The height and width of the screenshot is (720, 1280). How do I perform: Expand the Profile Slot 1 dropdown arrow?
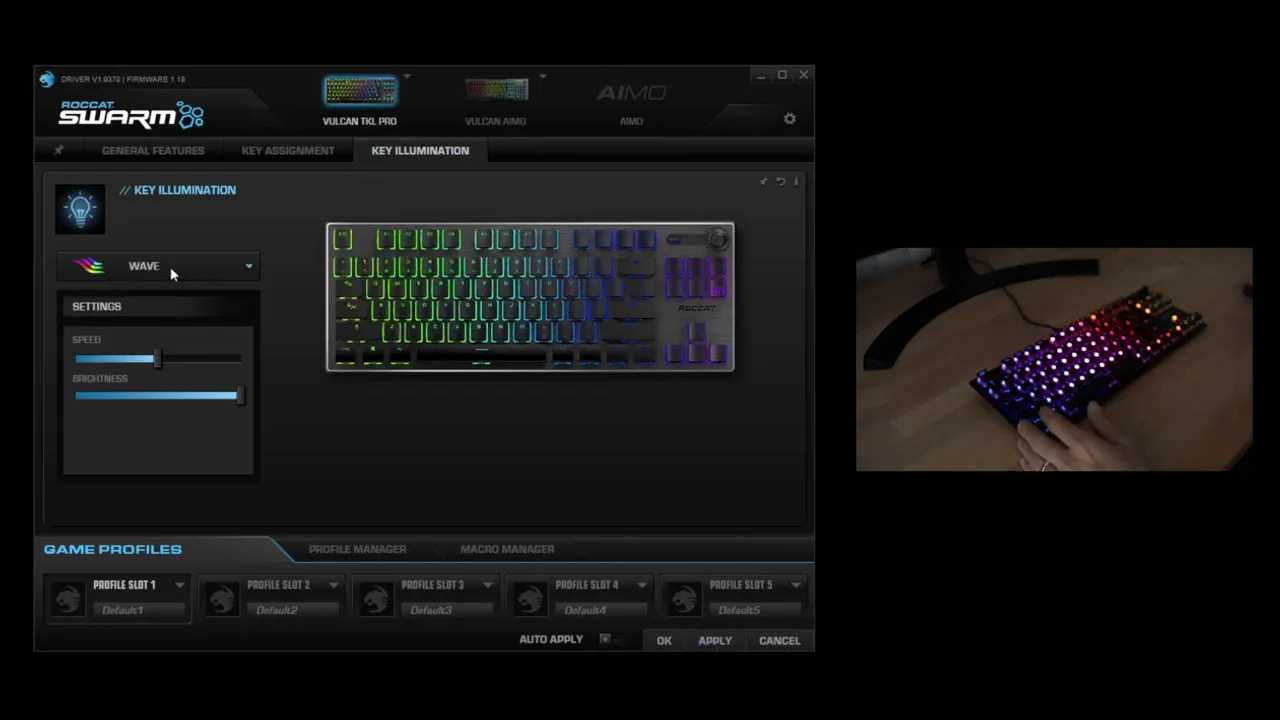[180, 585]
